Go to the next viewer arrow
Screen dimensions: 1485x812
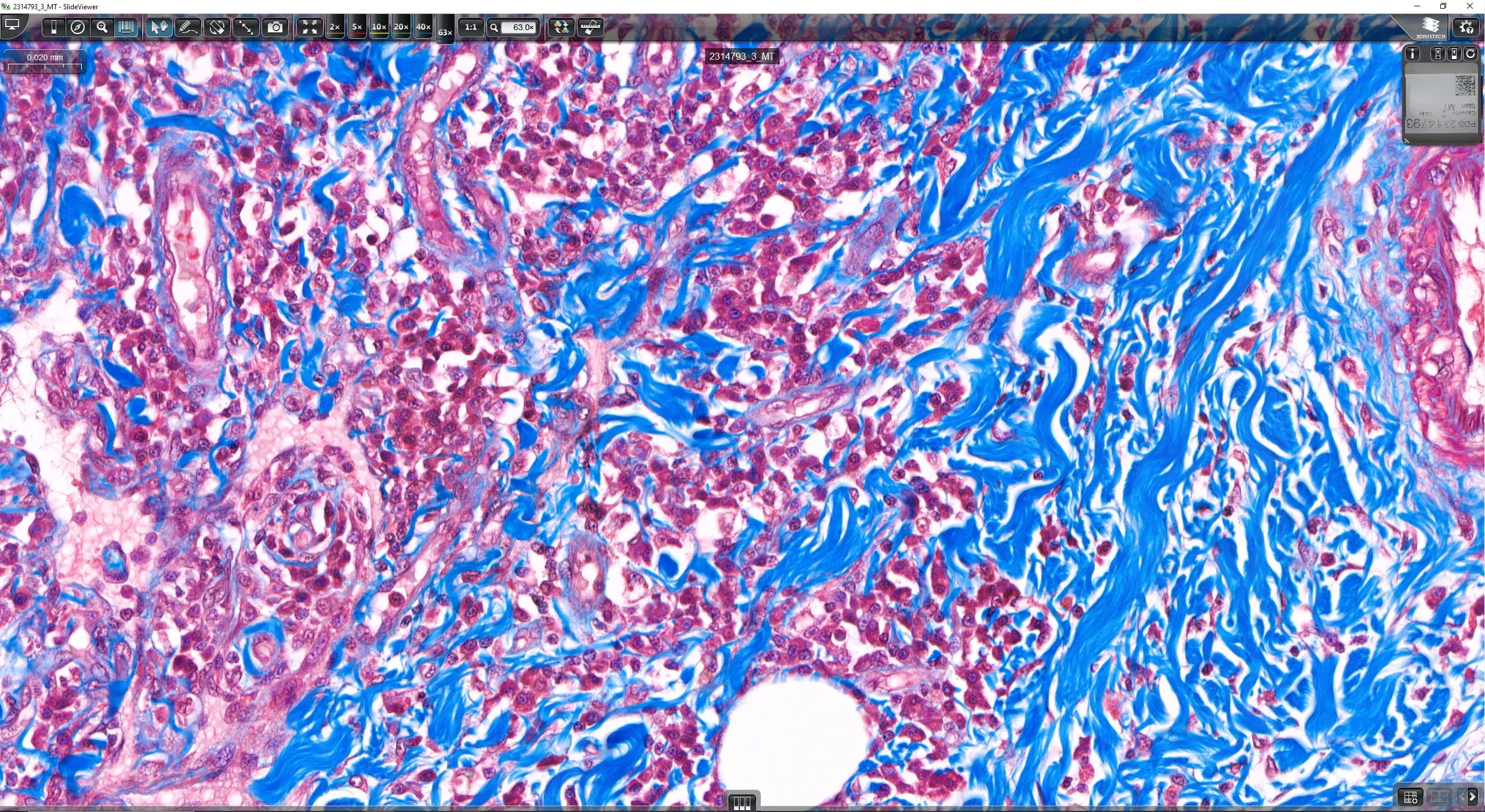(1473, 797)
